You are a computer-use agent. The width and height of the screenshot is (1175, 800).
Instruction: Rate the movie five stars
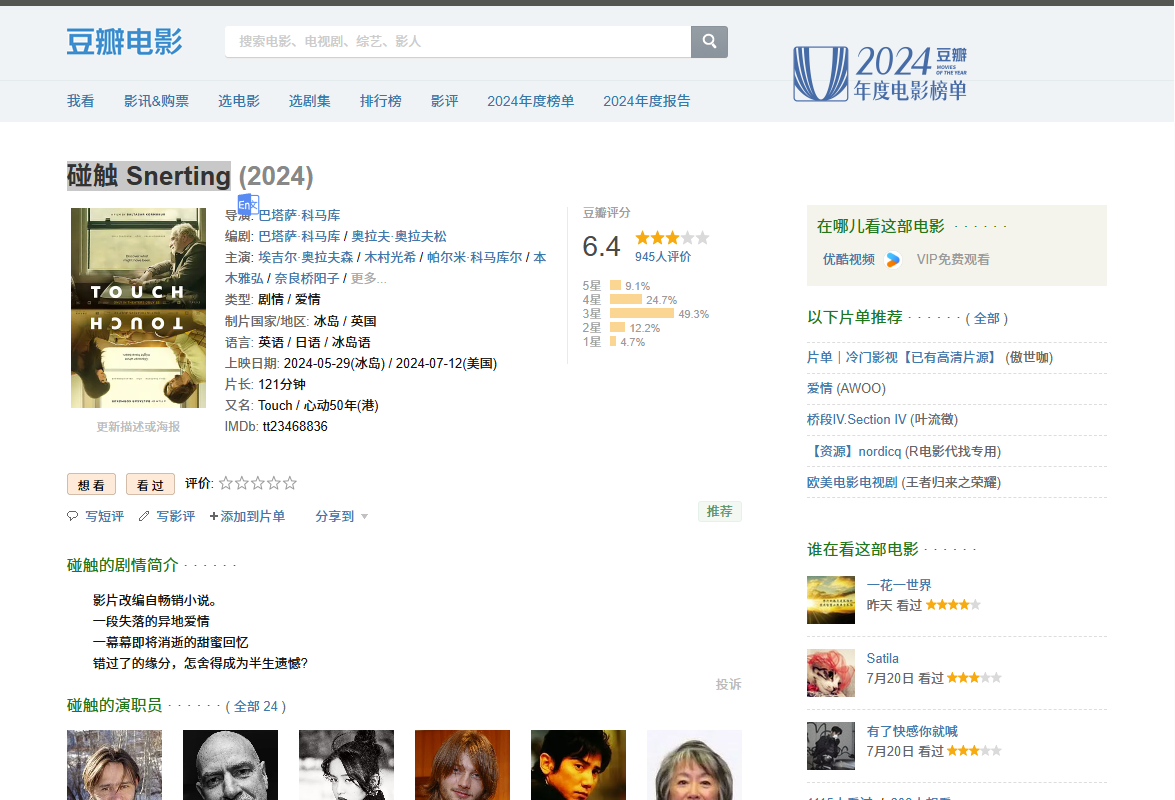pyautogui.click(x=289, y=483)
